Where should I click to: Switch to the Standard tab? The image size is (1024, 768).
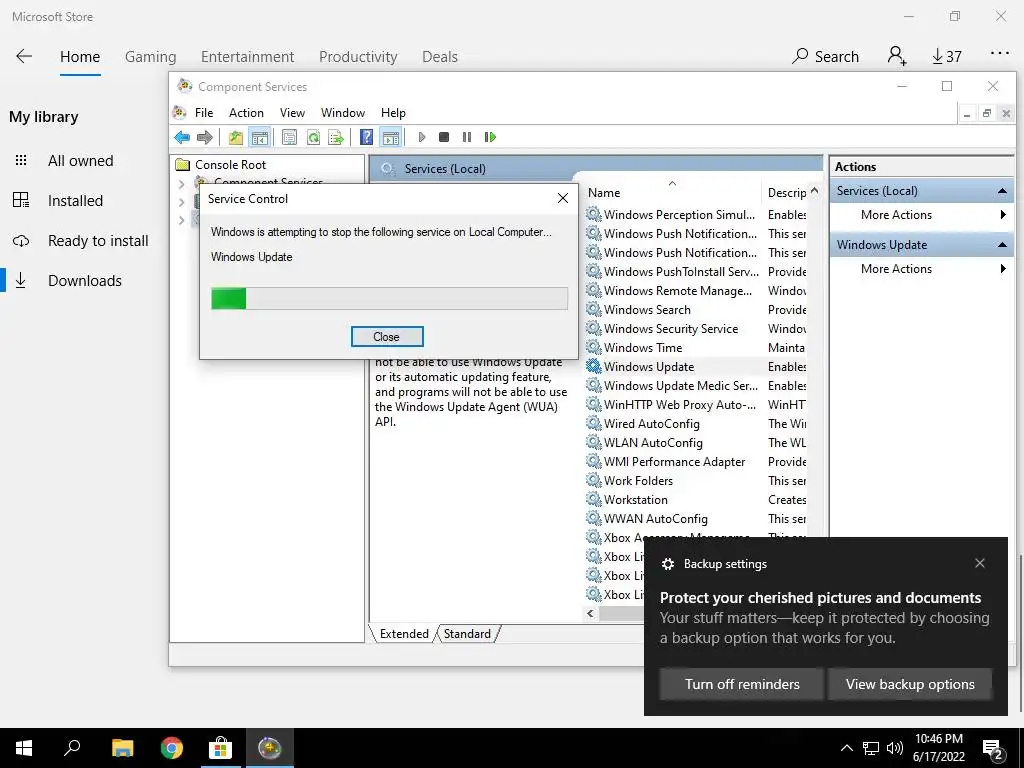click(467, 634)
